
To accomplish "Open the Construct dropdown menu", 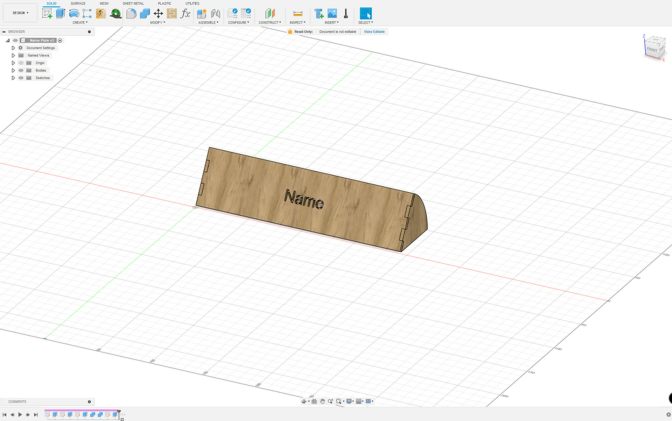I will [270, 22].
